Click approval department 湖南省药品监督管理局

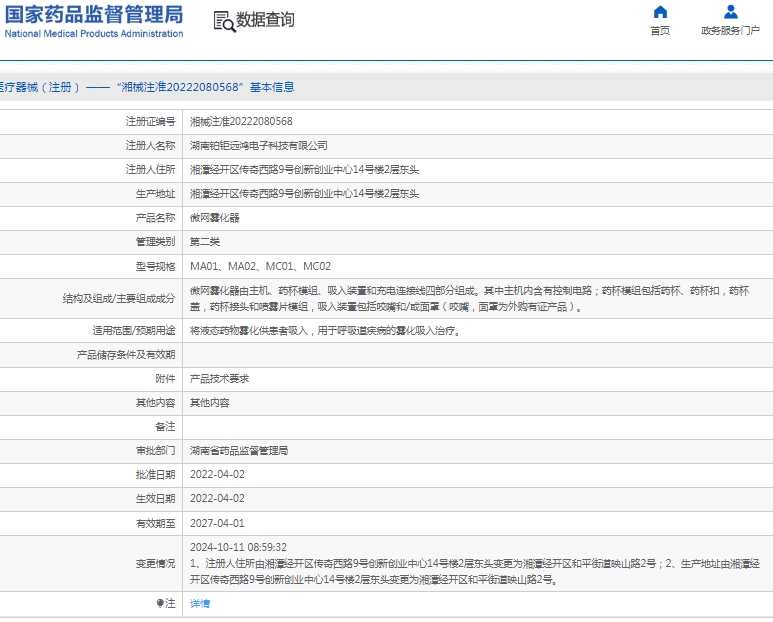pyautogui.click(x=239, y=450)
